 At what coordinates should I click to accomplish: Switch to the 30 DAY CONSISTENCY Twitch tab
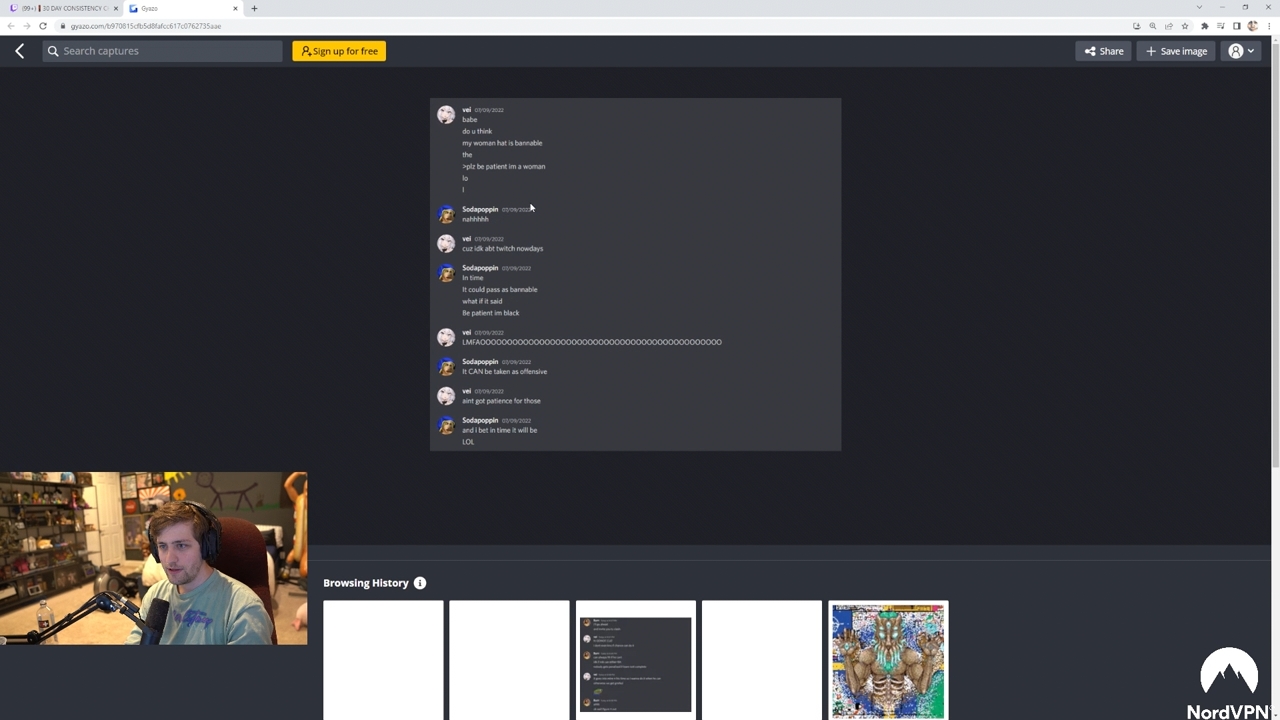pos(64,8)
